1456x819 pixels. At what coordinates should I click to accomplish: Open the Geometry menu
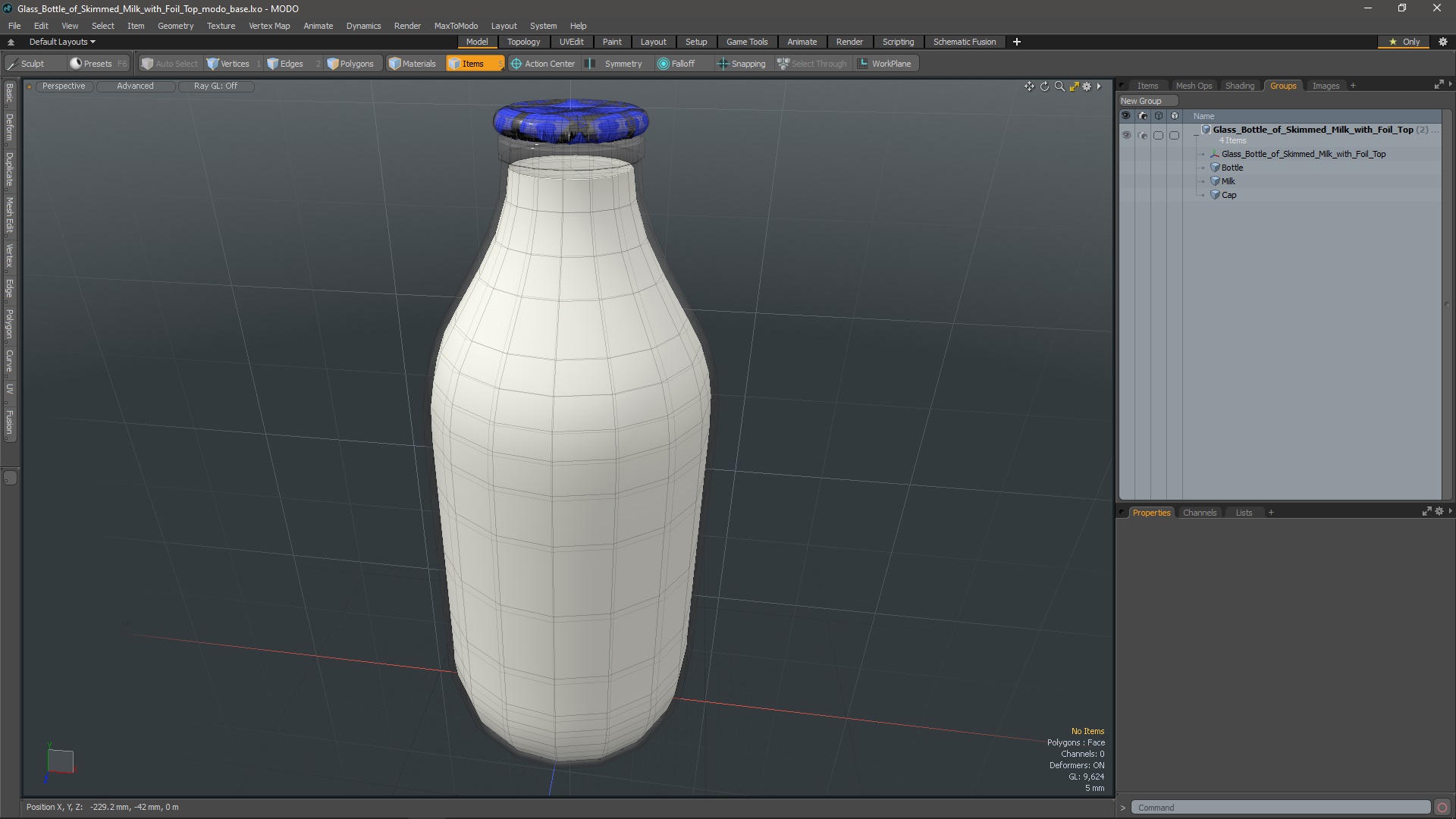pos(175,26)
